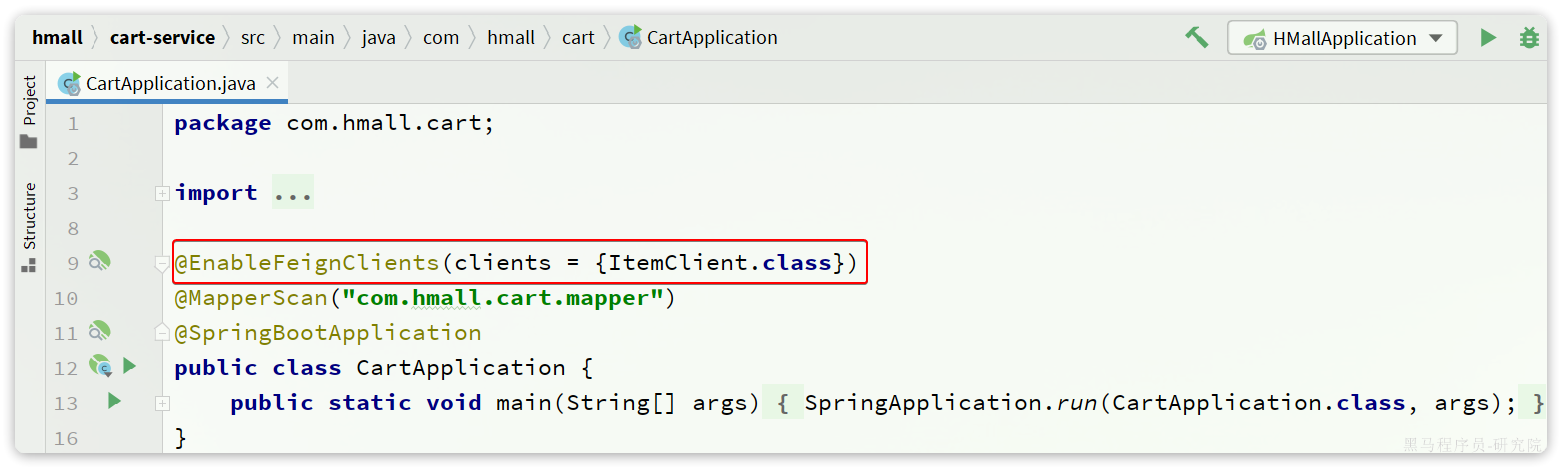Expand the folded import statements
The width and height of the screenshot is (1562, 470).
point(162,194)
